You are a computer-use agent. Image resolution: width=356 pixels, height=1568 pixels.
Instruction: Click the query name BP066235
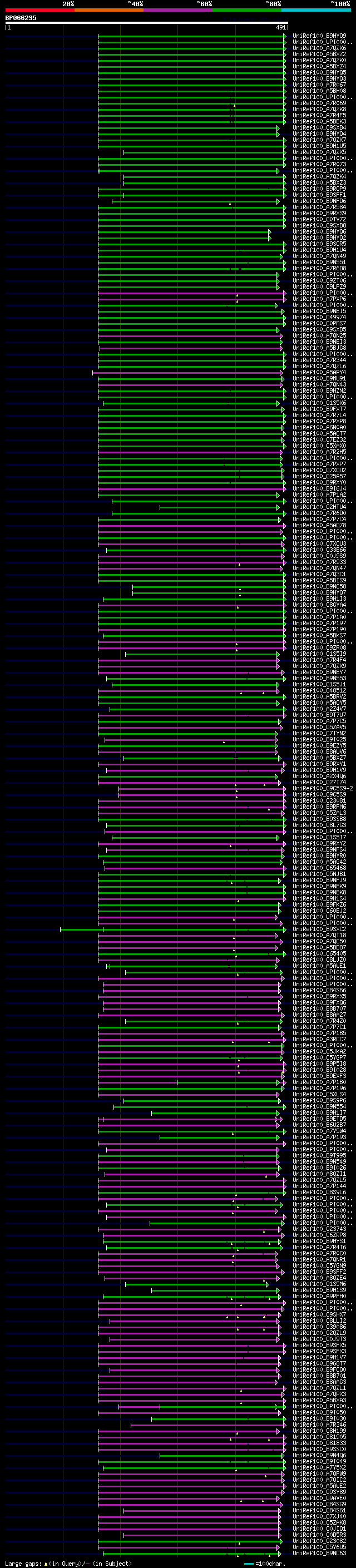coord(21,18)
